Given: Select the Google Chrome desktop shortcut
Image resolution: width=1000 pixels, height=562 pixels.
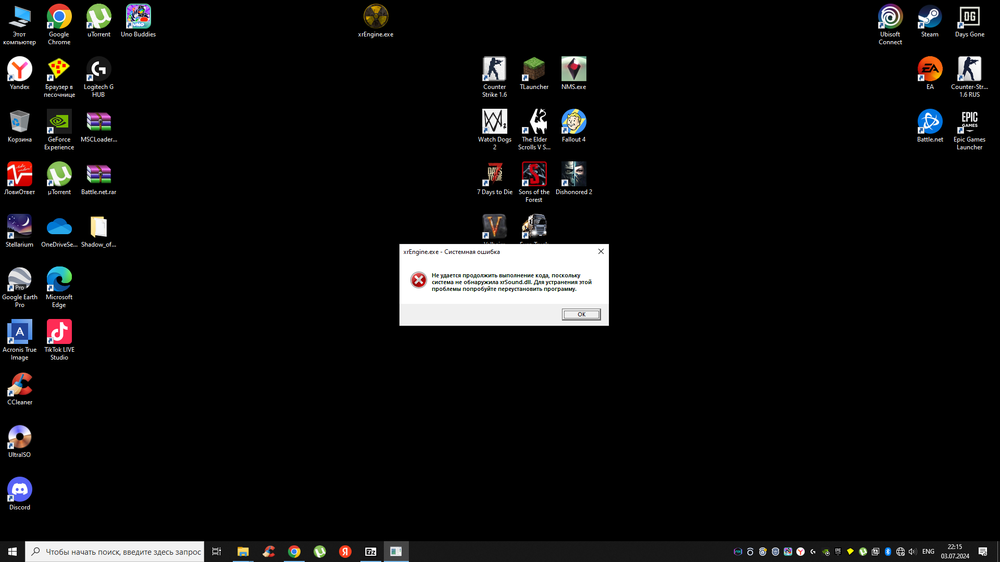Looking at the screenshot, I should click(59, 25).
